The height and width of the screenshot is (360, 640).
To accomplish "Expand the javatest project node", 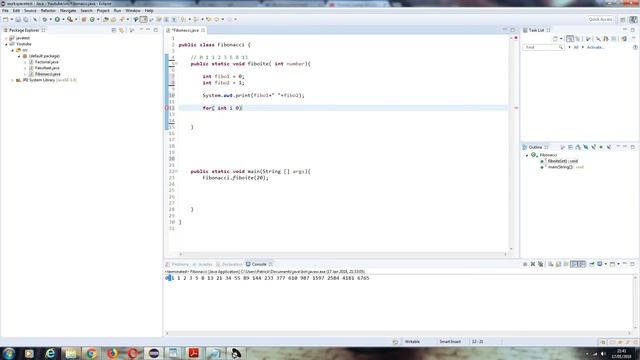I will (6, 38).
